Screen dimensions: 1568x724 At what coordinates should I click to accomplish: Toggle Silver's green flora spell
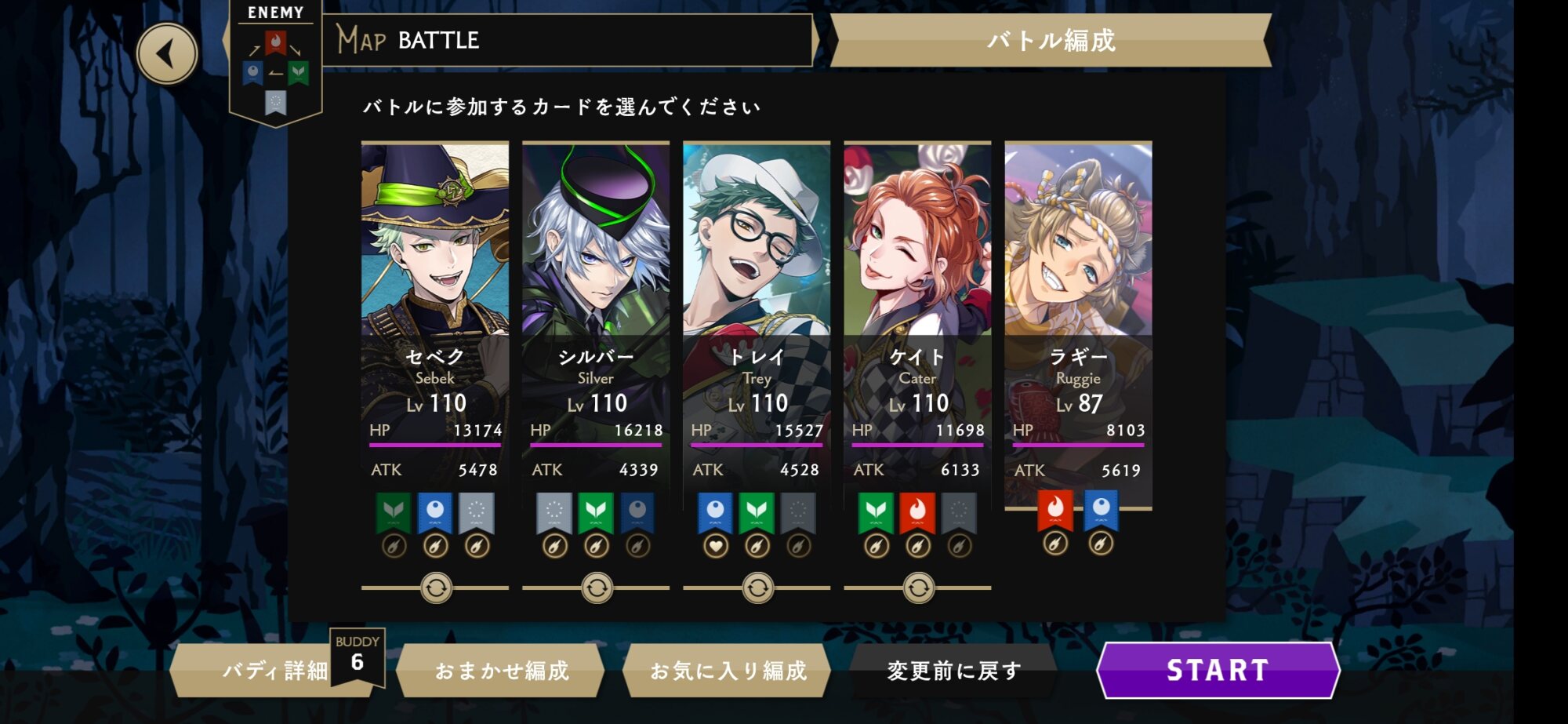click(x=596, y=513)
